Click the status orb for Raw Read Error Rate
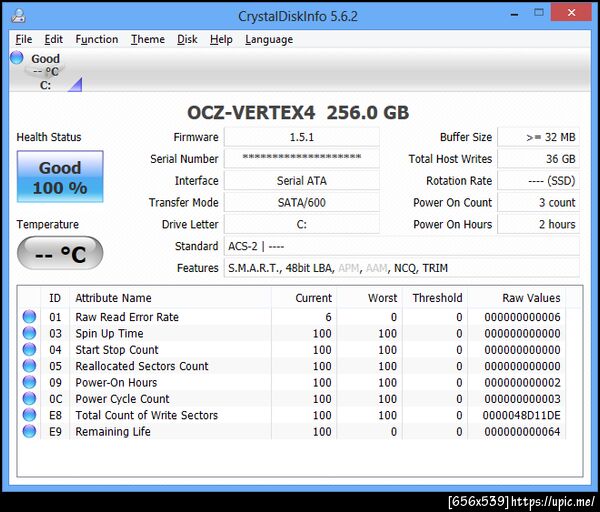The height and width of the screenshot is (512, 600). [29, 317]
